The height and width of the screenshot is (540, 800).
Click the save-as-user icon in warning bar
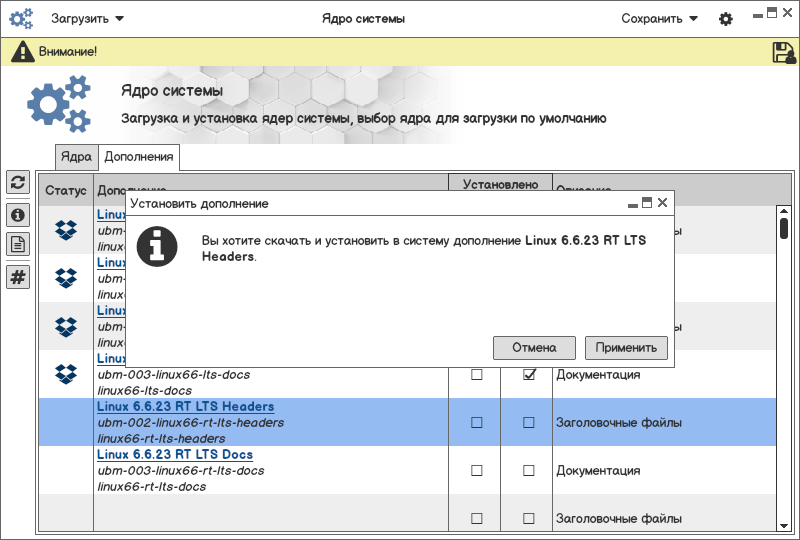coord(784,52)
